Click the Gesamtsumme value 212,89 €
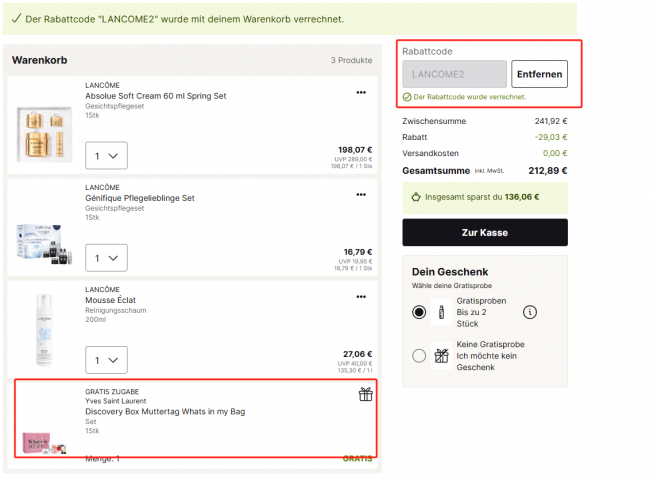The width and height of the screenshot is (650, 478). [548, 171]
